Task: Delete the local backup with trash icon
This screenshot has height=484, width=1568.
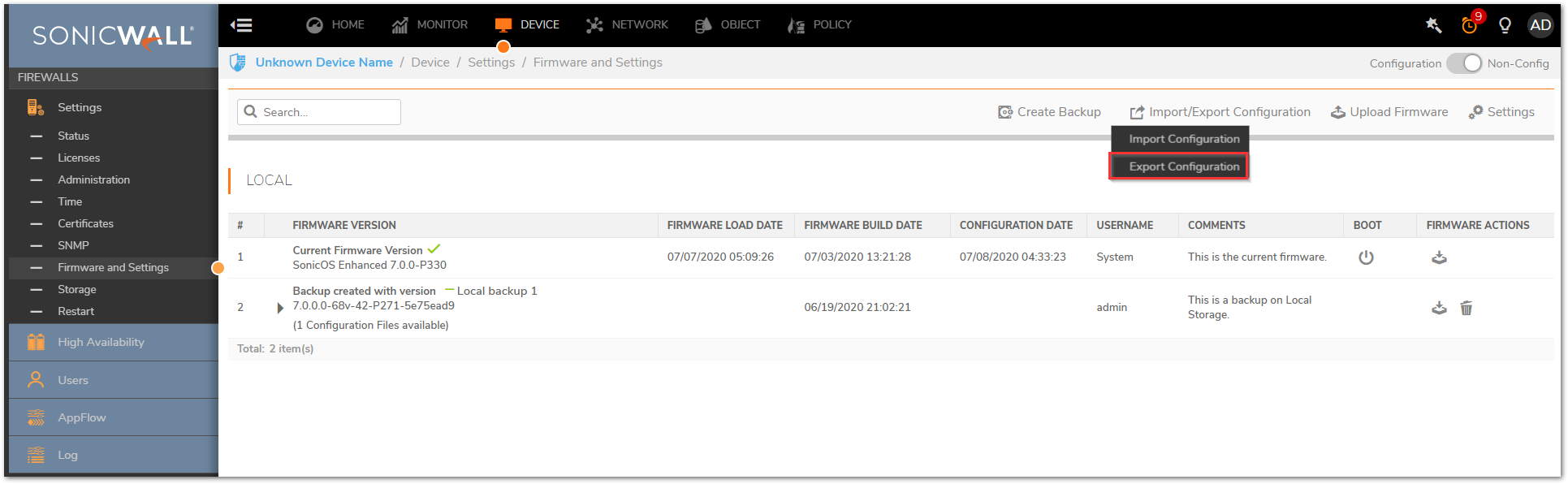Action: point(1466,308)
